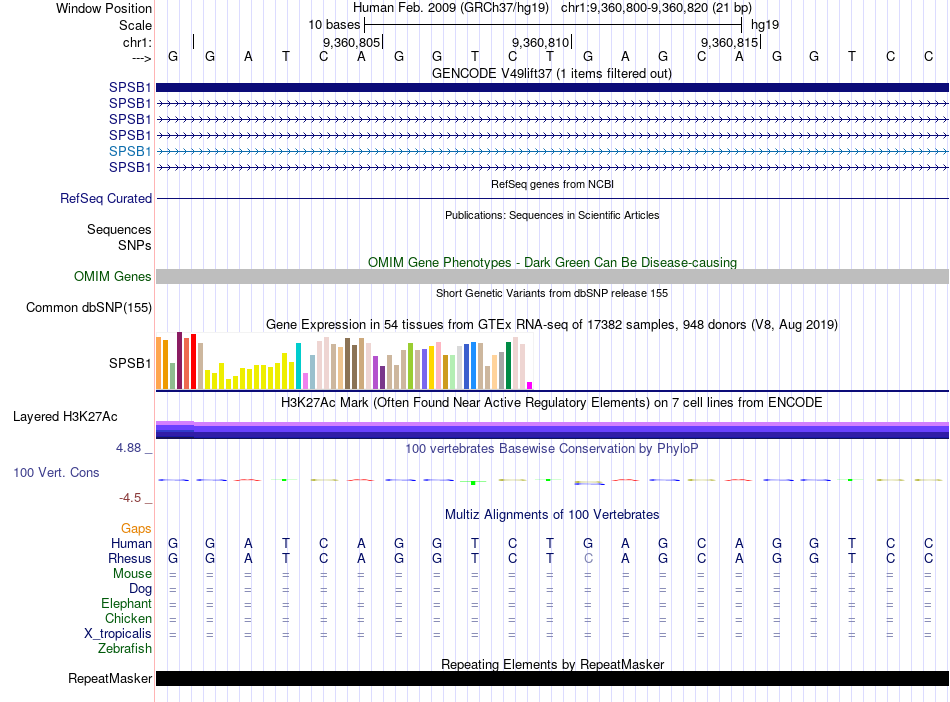Screen dimensions: 950x702
Task: Click the Rhesus alignment row label
Action: pyautogui.click(x=130, y=558)
